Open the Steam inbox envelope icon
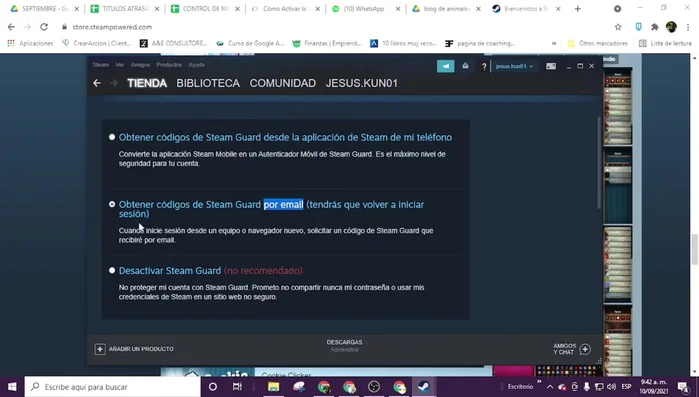 (x=465, y=66)
